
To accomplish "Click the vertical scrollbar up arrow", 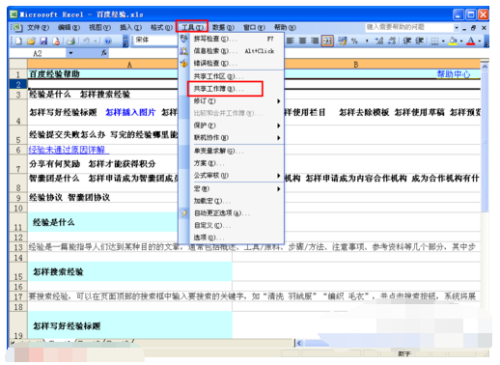I will [x=485, y=66].
